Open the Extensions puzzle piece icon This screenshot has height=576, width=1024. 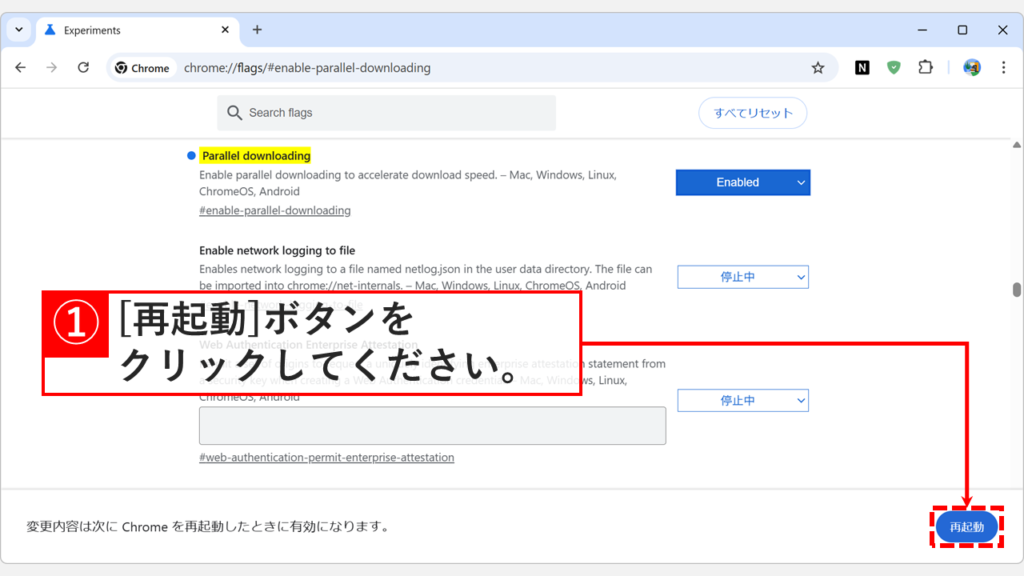click(x=925, y=67)
